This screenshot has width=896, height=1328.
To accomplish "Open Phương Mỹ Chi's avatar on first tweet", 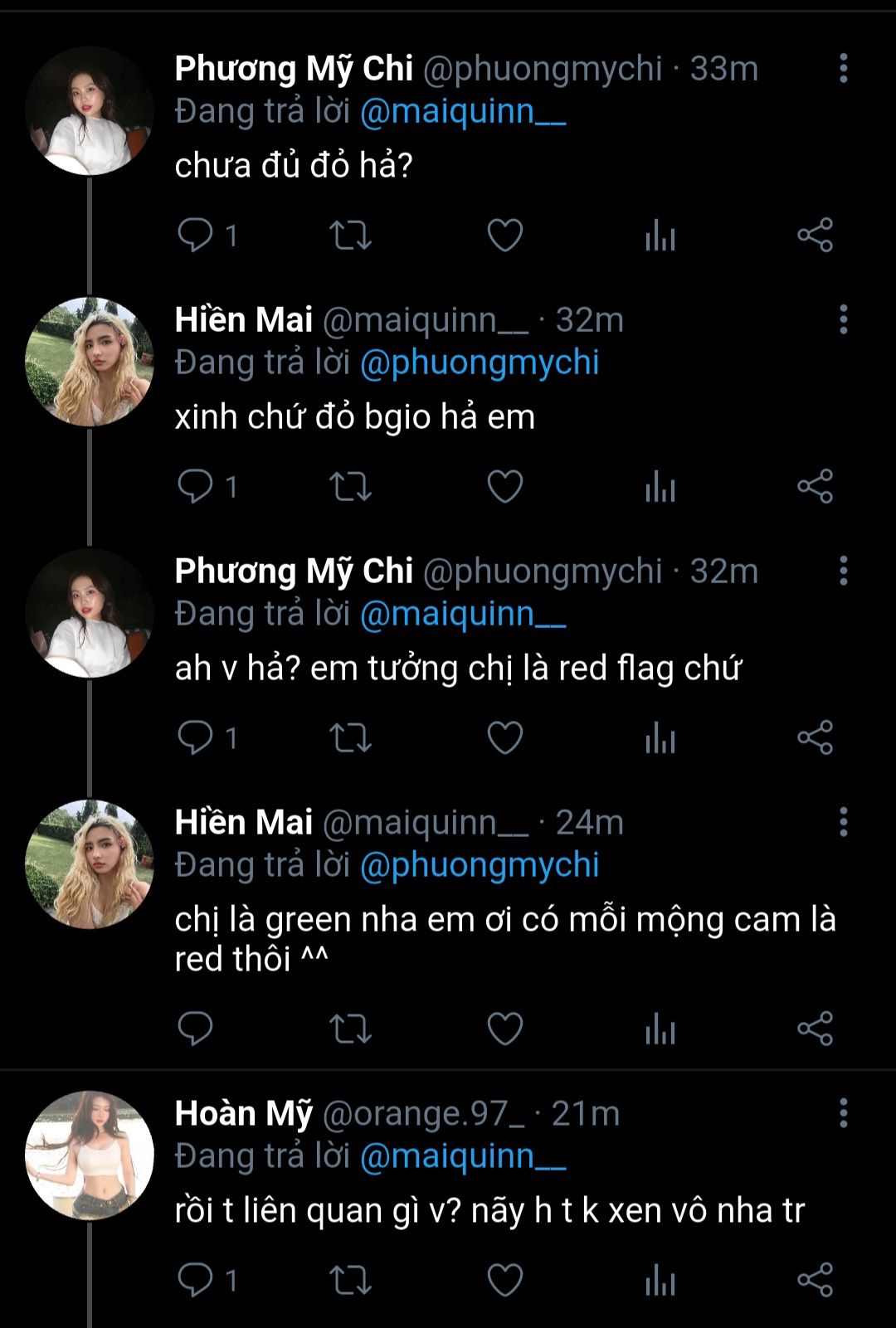I will pos(90,111).
